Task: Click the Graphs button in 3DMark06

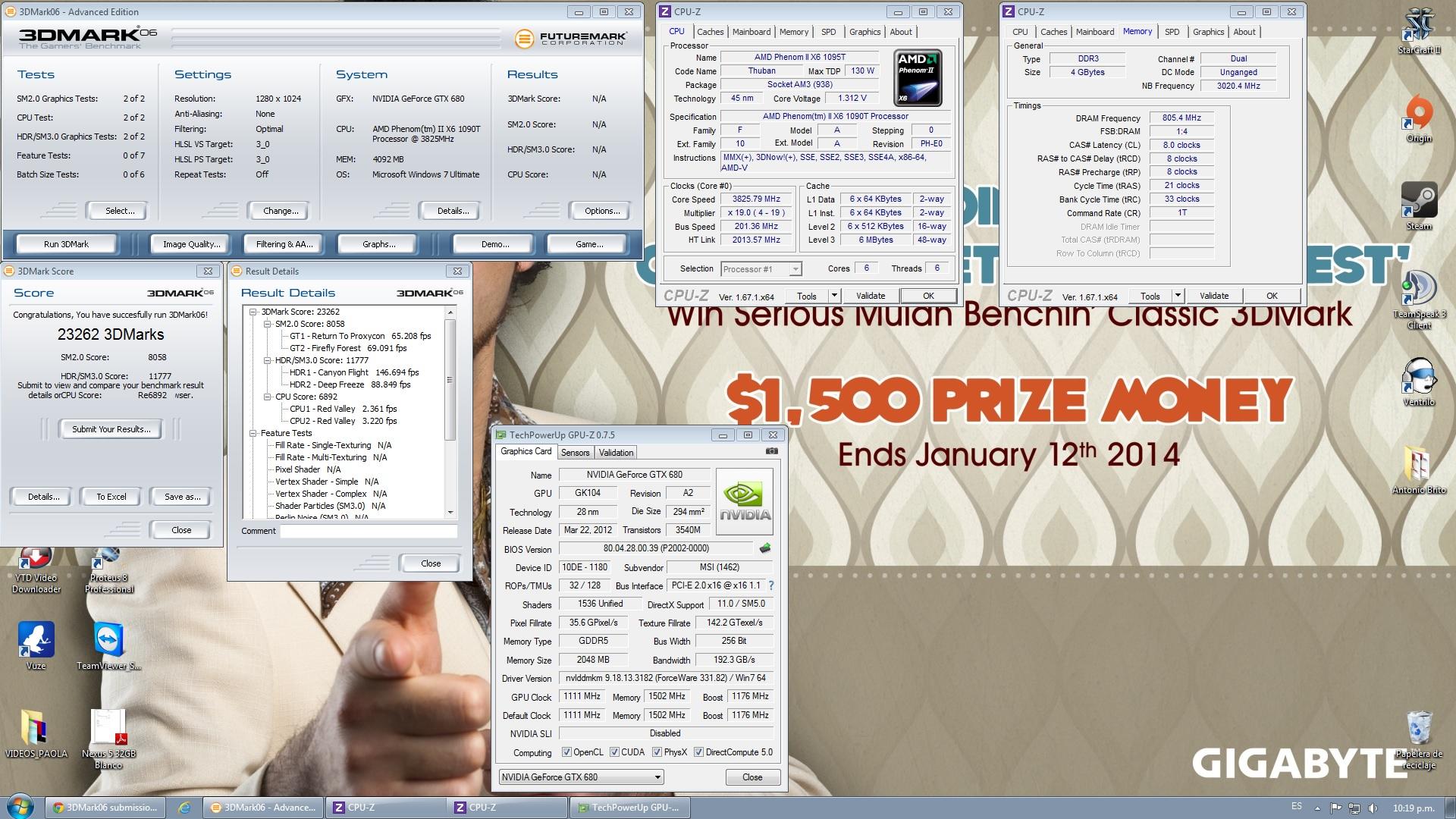Action: (378, 244)
